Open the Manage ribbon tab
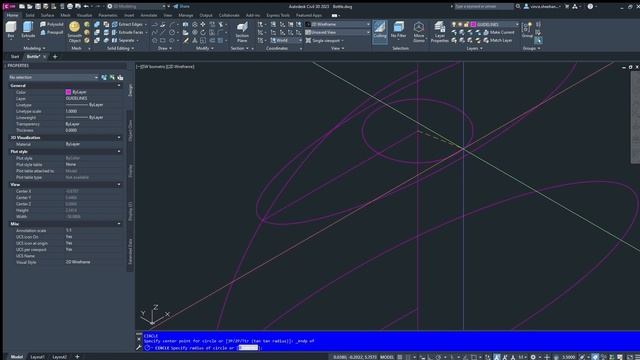Screen dimensions: 640x360 (186, 15)
